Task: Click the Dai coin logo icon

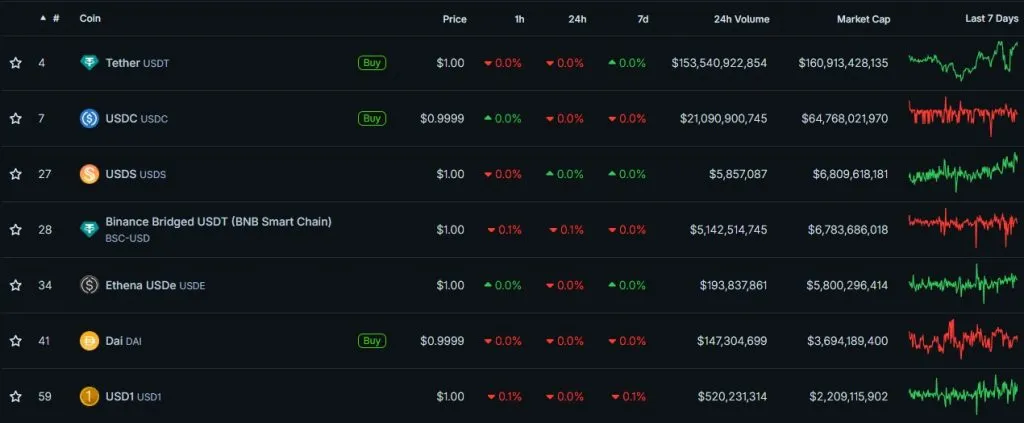Action: pyautogui.click(x=89, y=341)
